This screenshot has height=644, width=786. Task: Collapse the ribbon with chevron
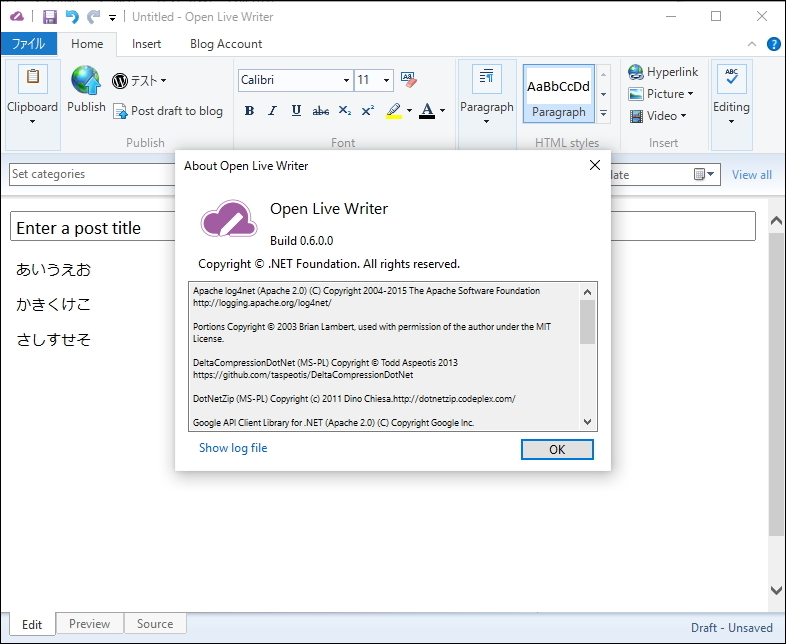tap(752, 44)
